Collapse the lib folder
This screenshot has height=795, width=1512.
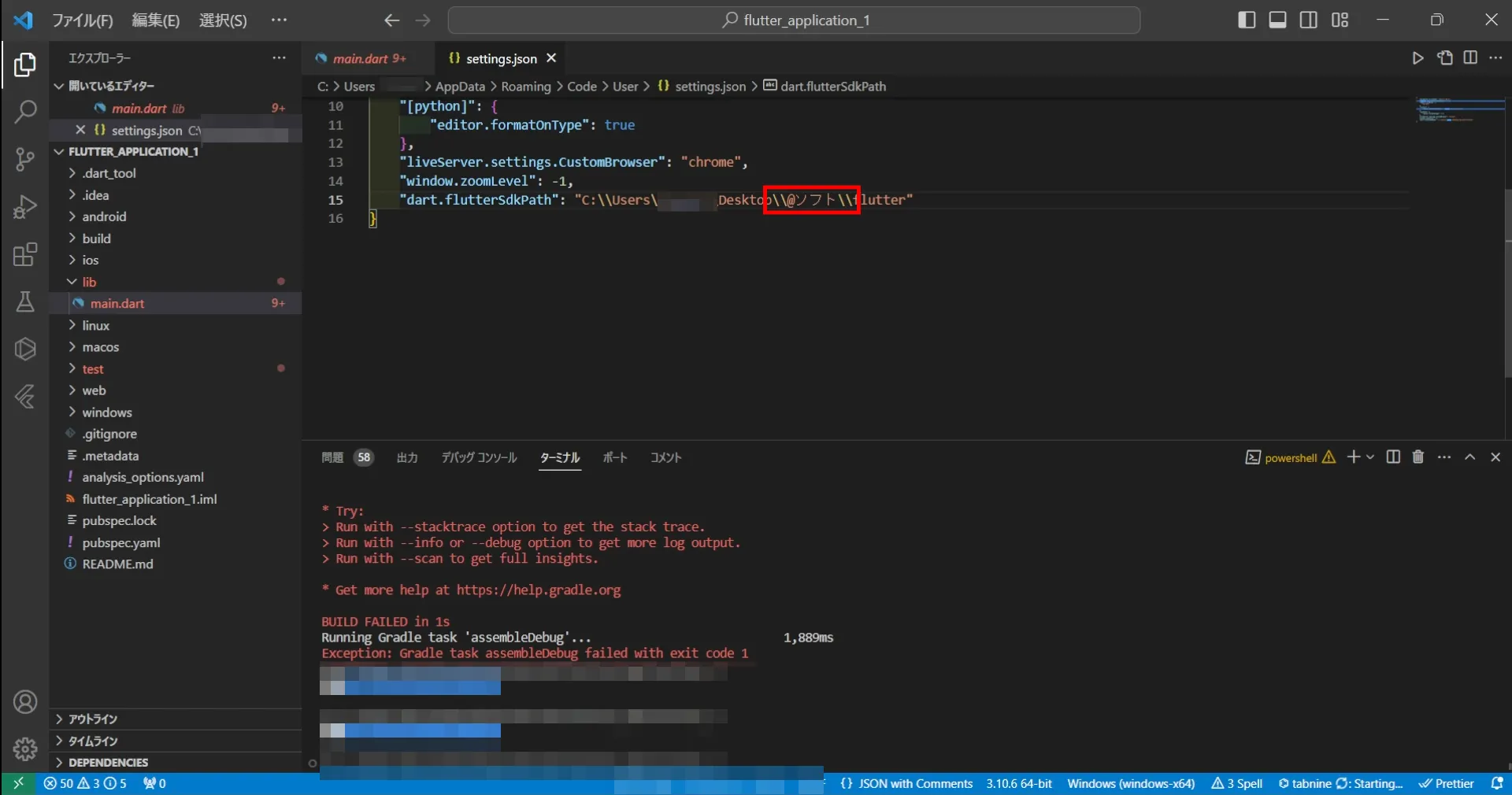point(89,282)
